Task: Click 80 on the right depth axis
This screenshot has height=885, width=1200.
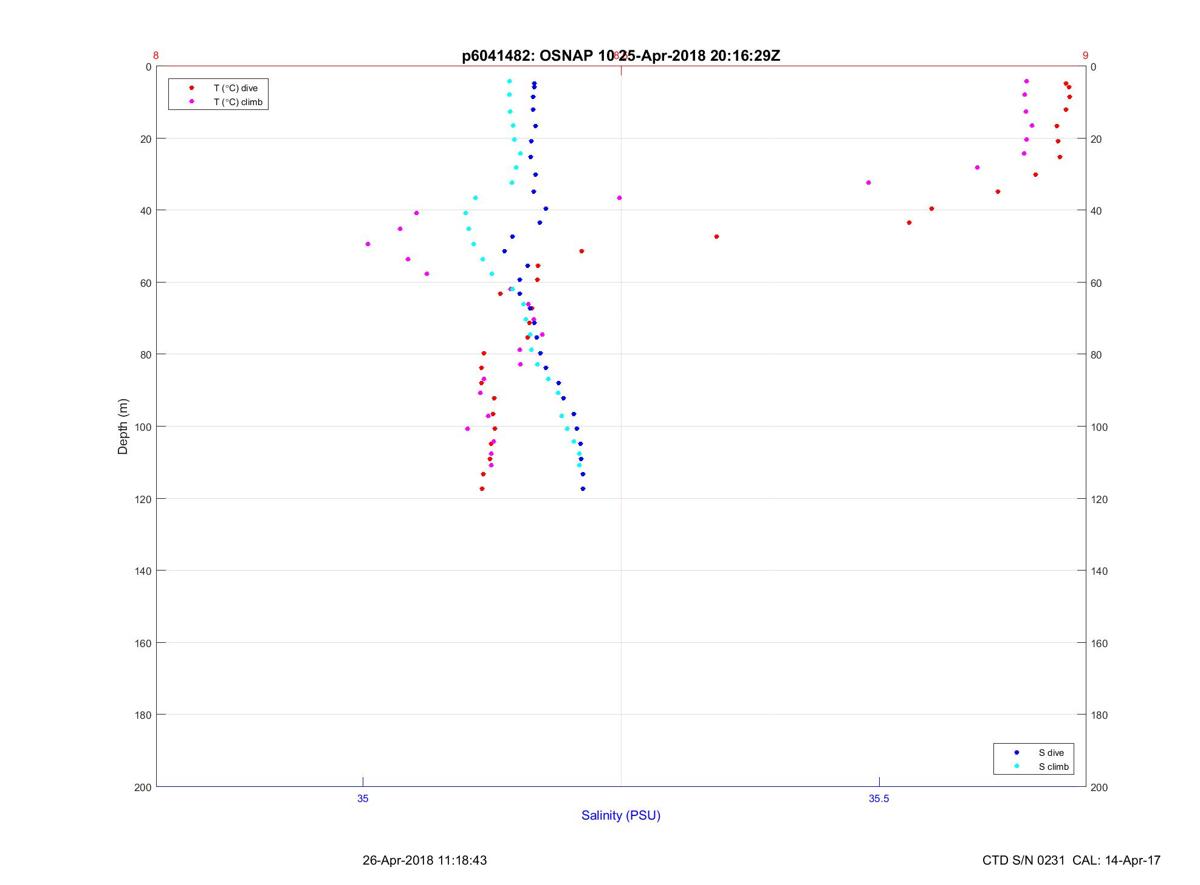Action: pyautogui.click(x=1096, y=355)
